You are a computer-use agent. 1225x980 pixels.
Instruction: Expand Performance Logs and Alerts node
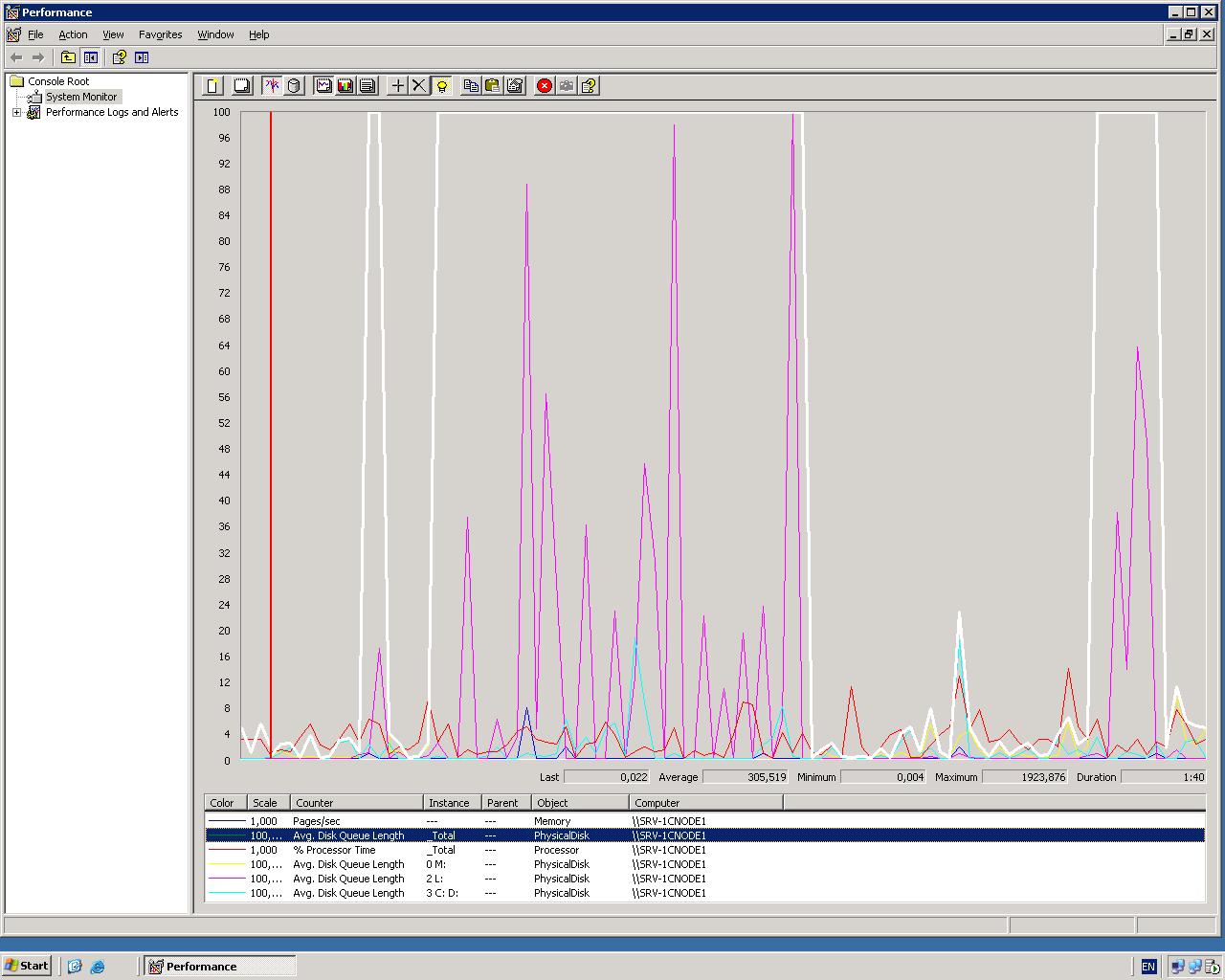click(x=16, y=112)
